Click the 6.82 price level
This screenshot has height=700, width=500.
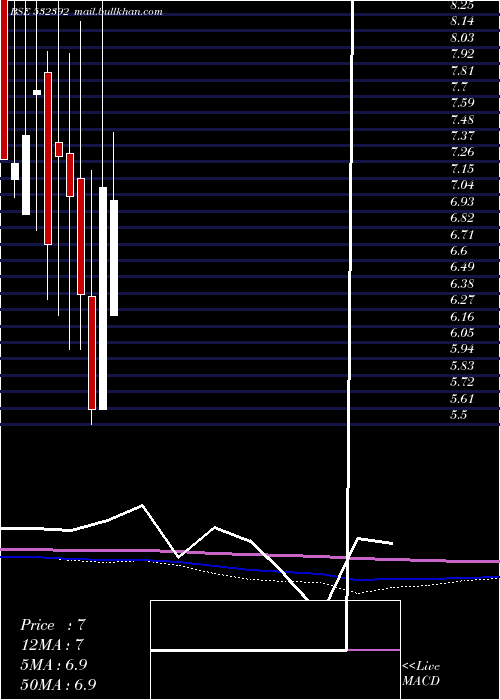tap(462, 218)
